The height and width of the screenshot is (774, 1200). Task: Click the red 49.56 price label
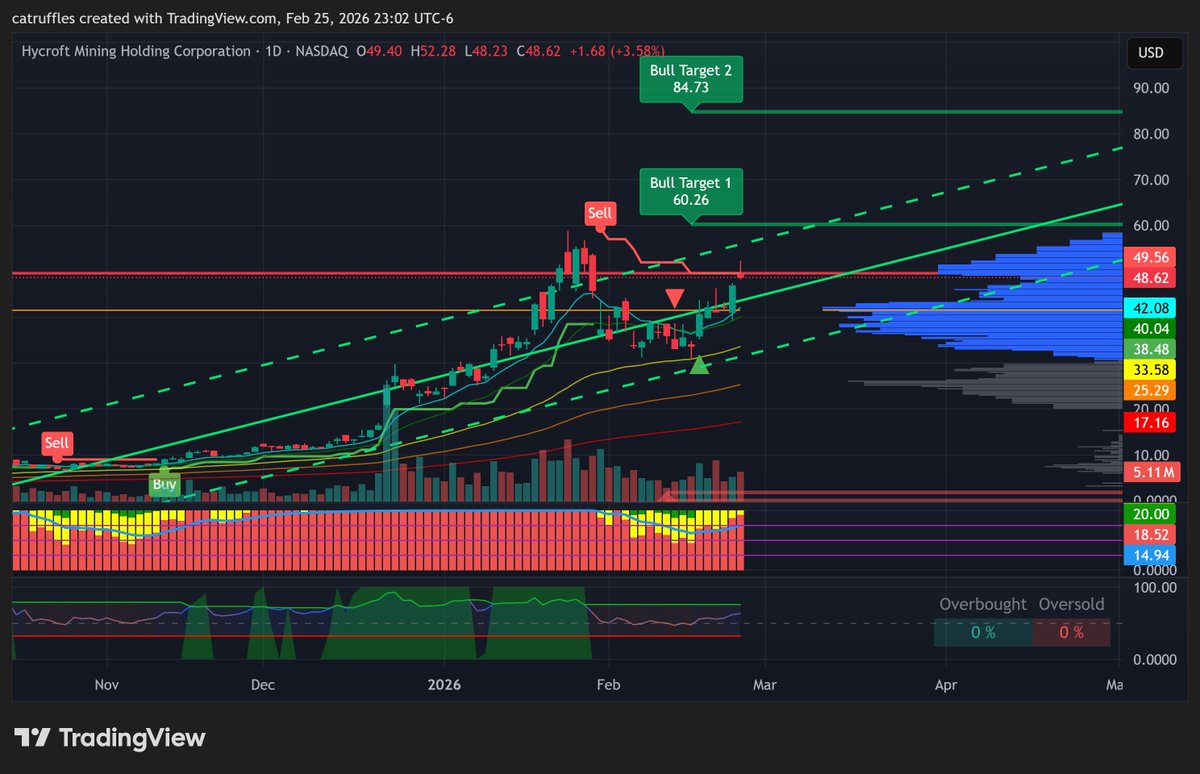pyautogui.click(x=1151, y=257)
